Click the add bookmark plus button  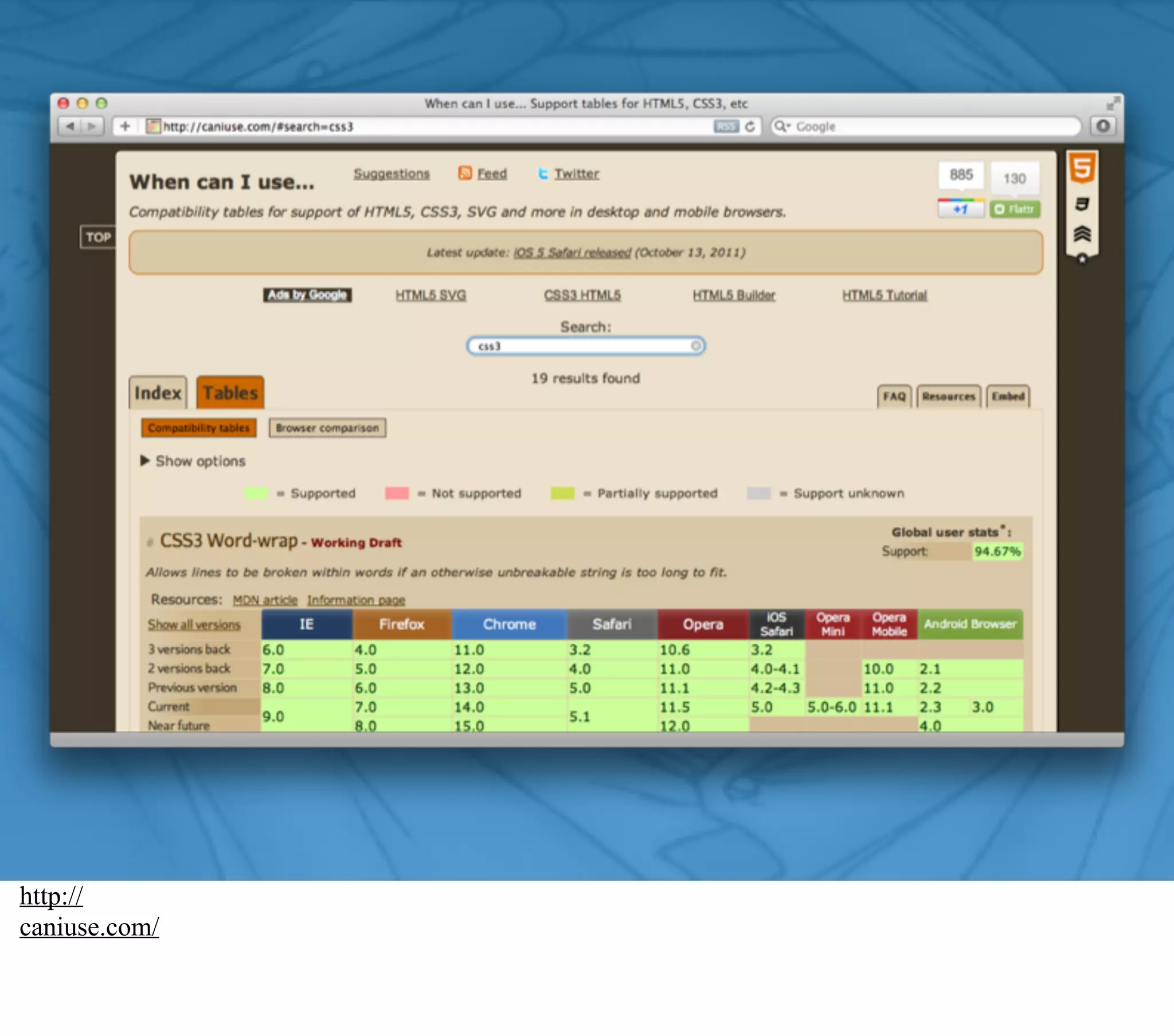point(125,126)
